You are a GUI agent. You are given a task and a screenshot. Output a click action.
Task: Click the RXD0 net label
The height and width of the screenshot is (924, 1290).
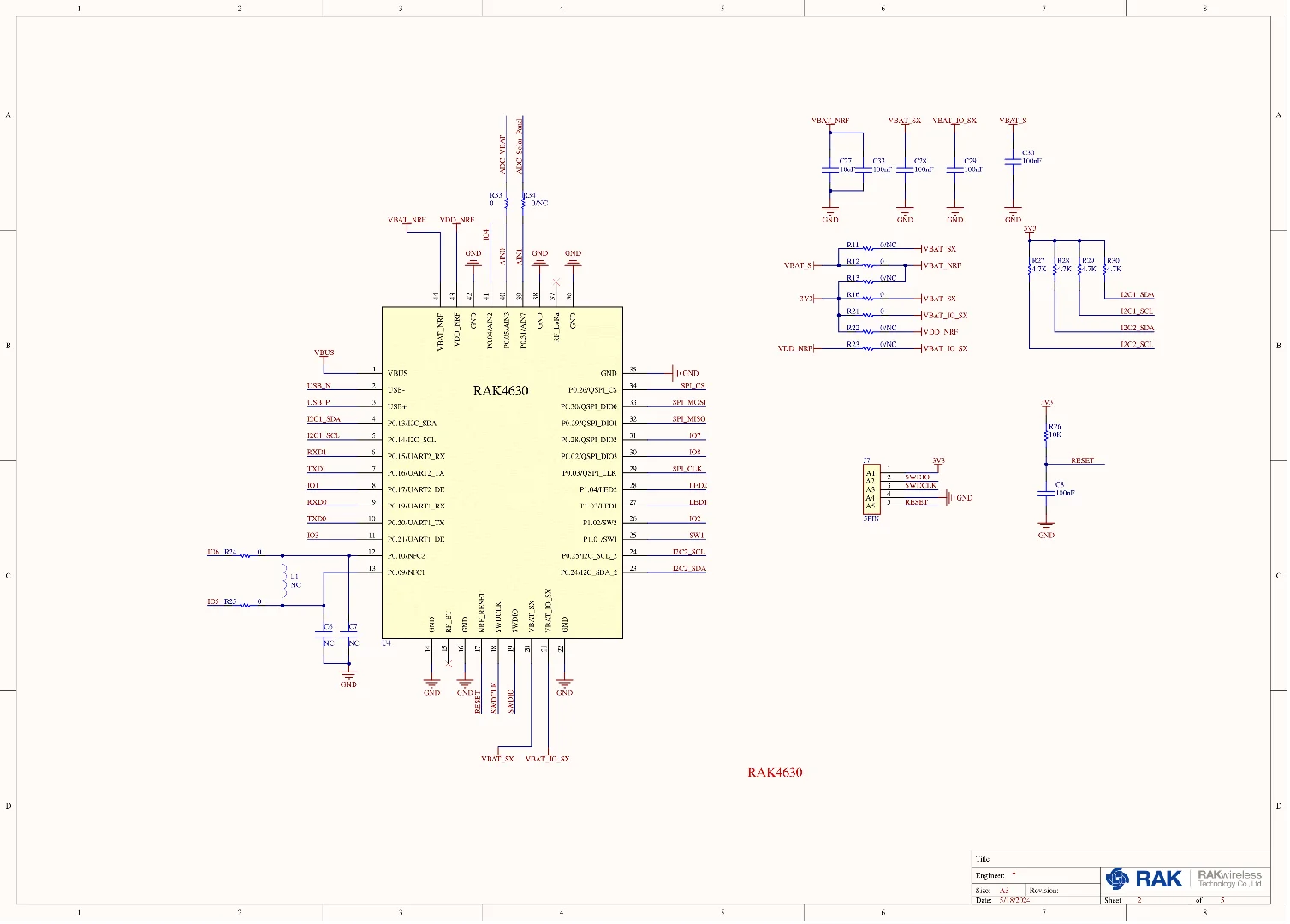pos(317,502)
